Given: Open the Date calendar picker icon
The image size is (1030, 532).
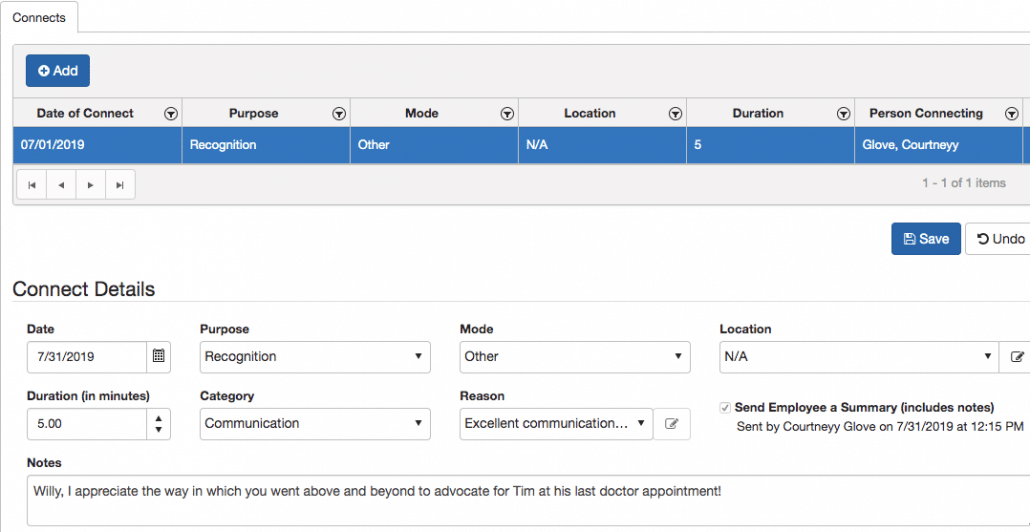Looking at the screenshot, I should point(158,356).
